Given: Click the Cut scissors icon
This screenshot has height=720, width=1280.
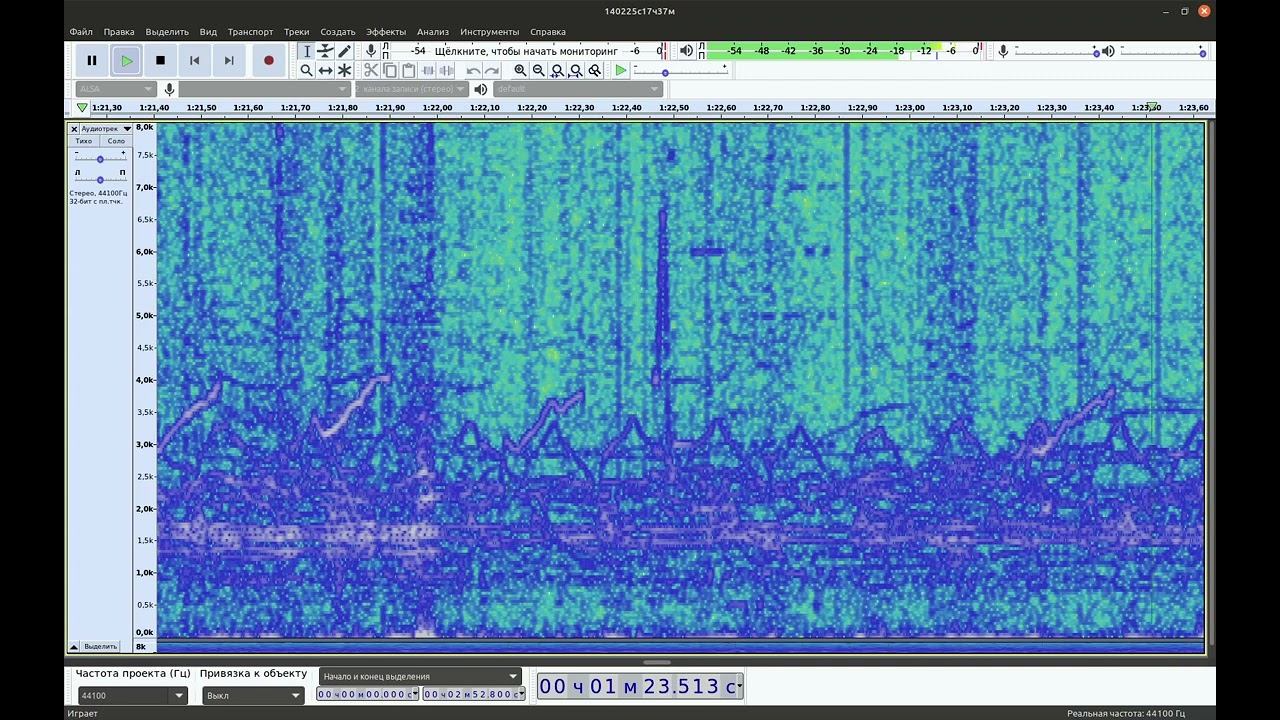Looking at the screenshot, I should (x=371, y=70).
